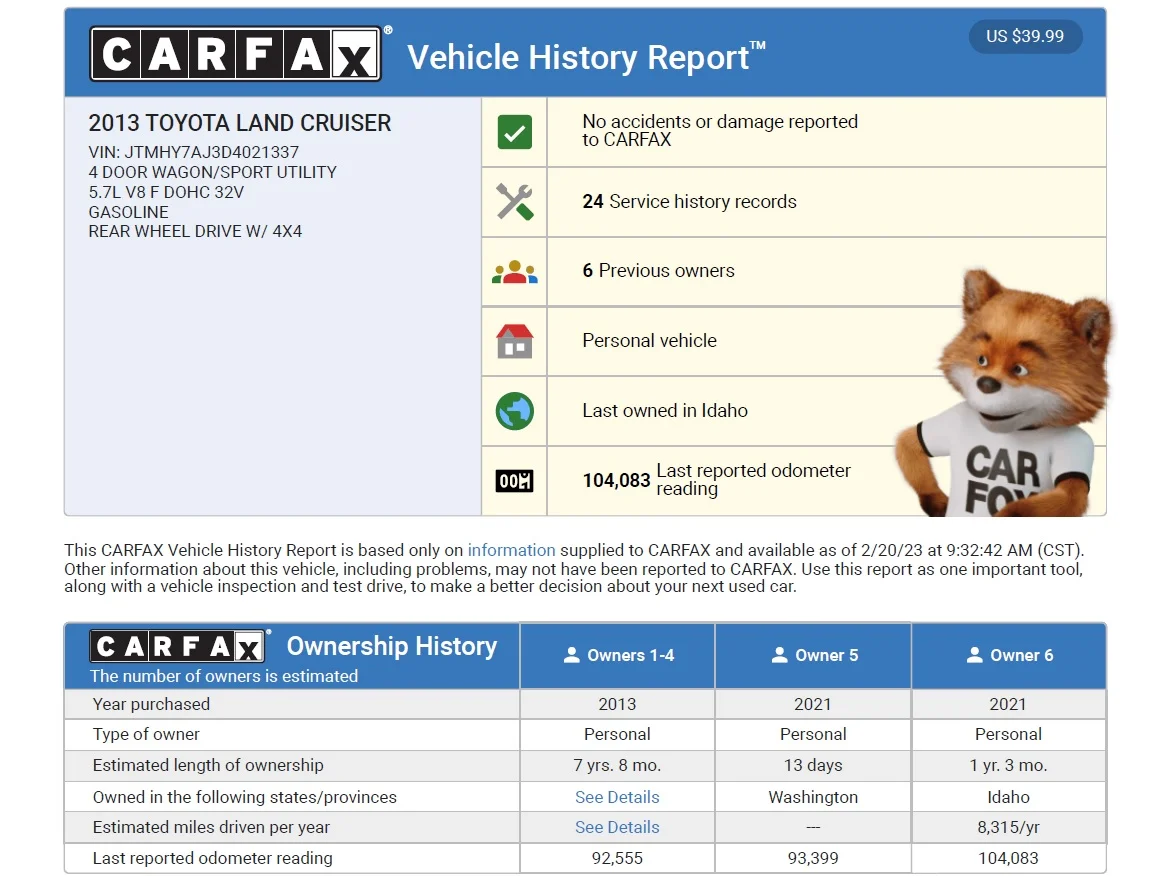Viewport: 1167px width, 876px height.
Task: Click the 'Washington' state cell
Action: coord(813,797)
